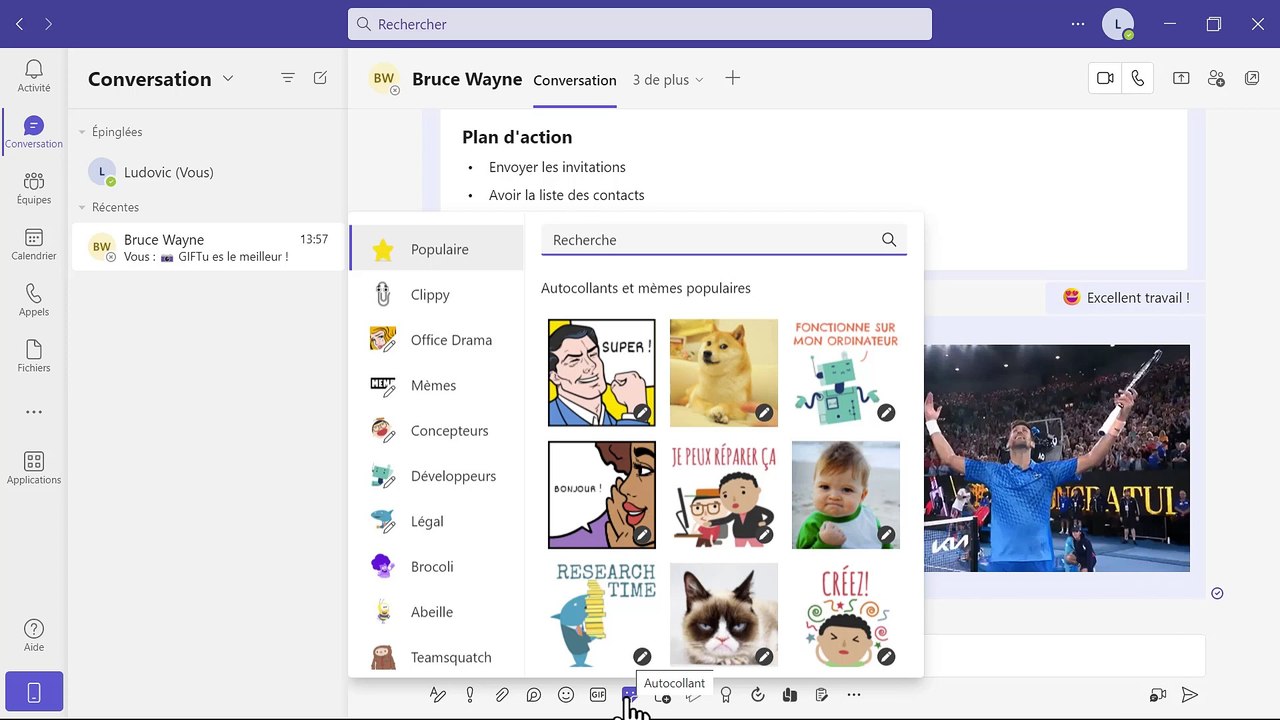
Task: Open the Brocoli sticker category
Action: click(x=437, y=567)
